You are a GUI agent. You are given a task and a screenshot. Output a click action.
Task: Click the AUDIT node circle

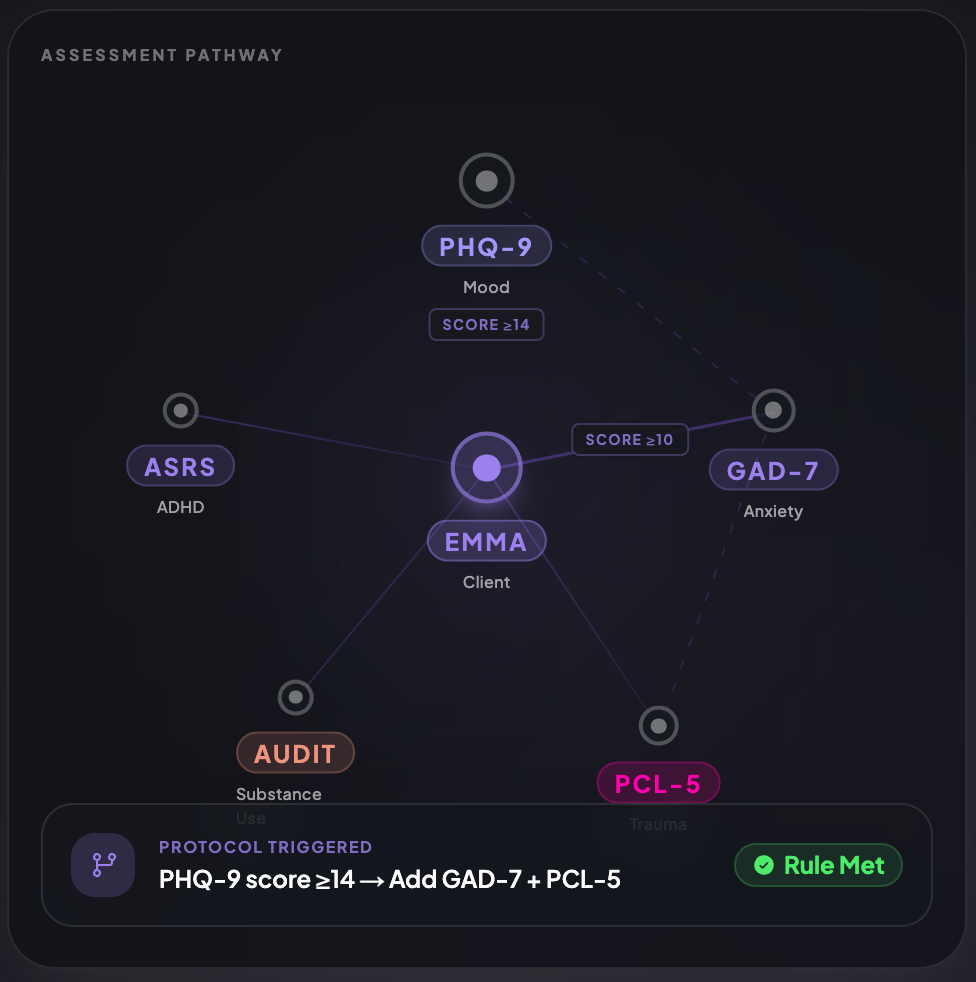tap(296, 697)
